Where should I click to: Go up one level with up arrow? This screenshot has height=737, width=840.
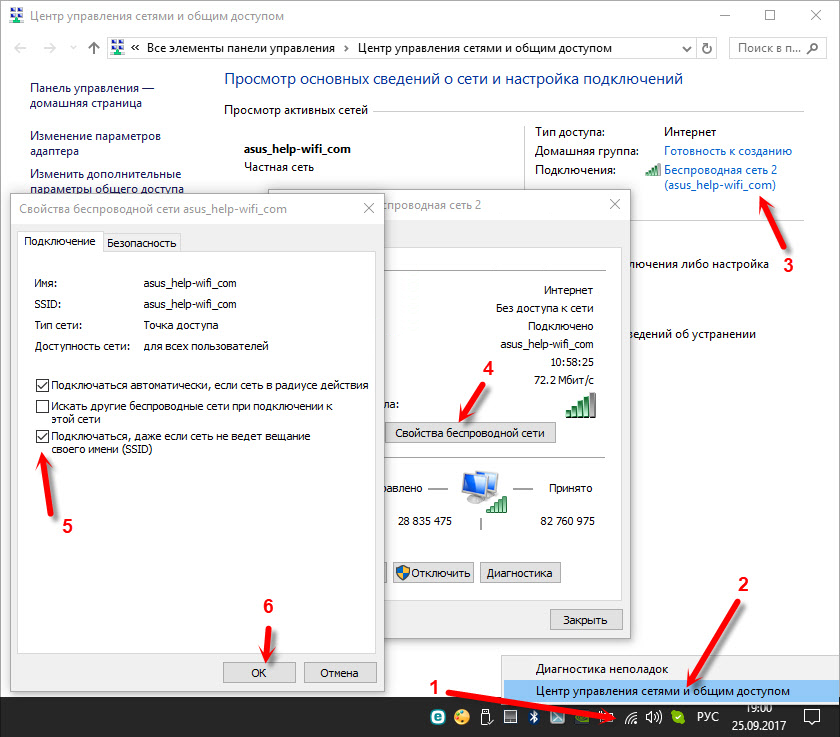tap(94, 48)
